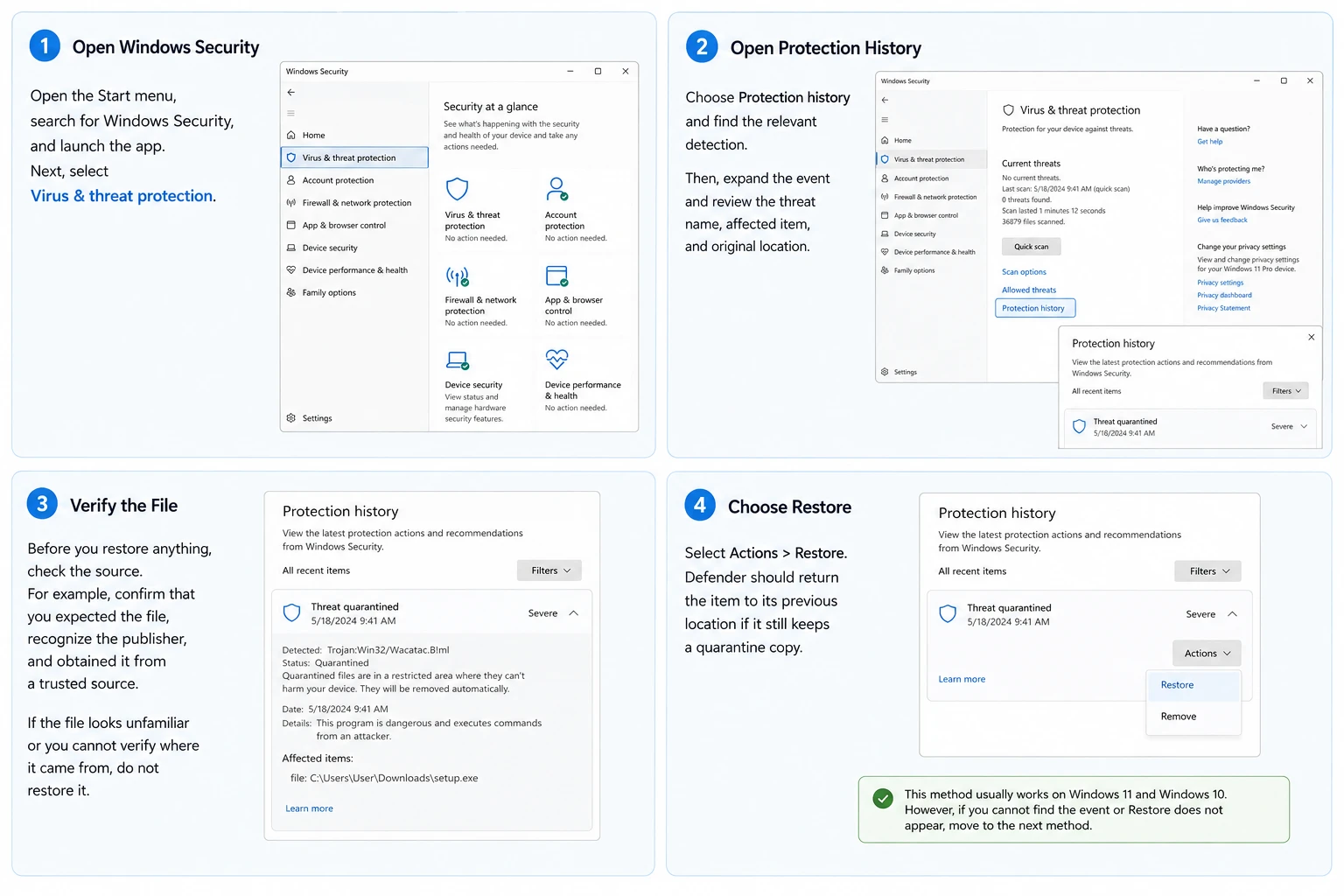The image size is (1344, 896).
Task: Open the hamburger menu in step 2 window
Action: (885, 120)
